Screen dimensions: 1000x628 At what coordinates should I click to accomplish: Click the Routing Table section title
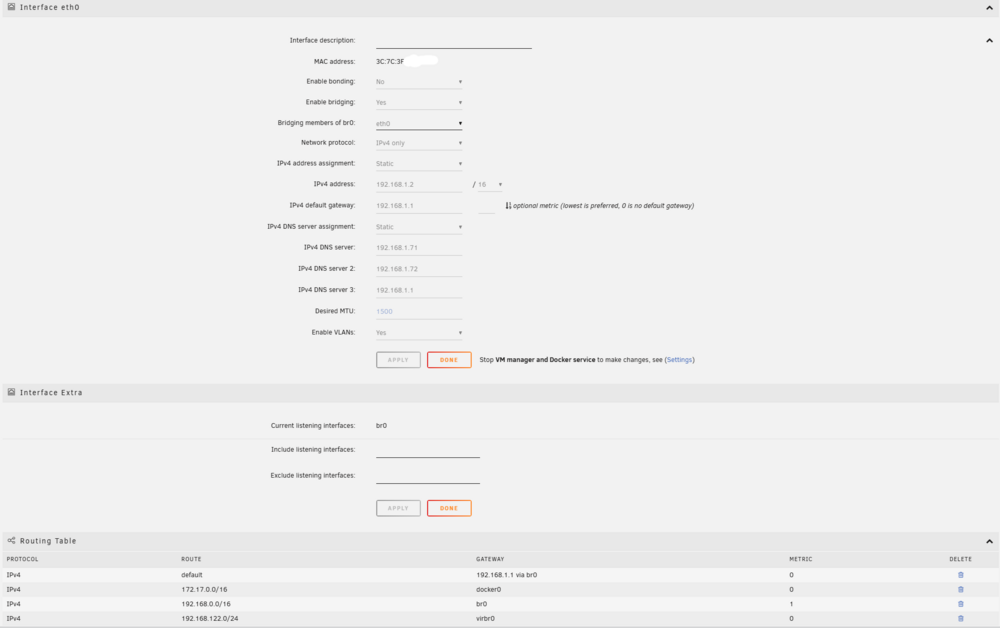[48, 541]
